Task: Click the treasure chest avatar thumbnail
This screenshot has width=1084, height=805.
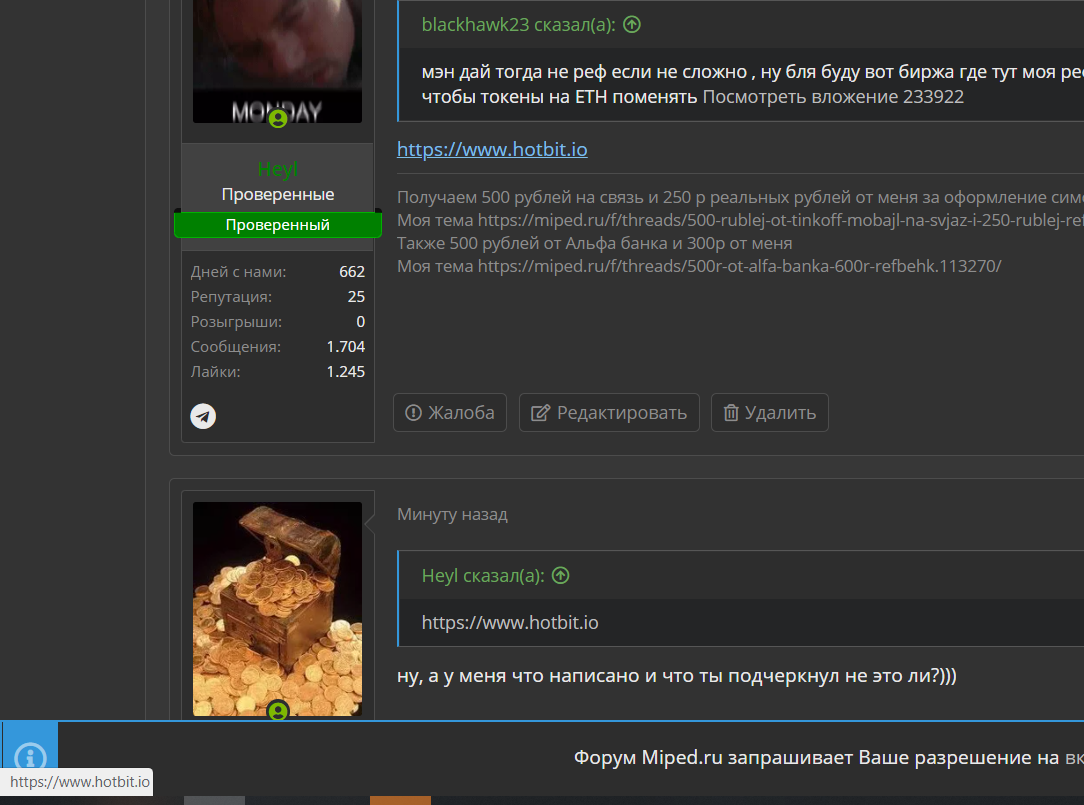Action: click(277, 609)
